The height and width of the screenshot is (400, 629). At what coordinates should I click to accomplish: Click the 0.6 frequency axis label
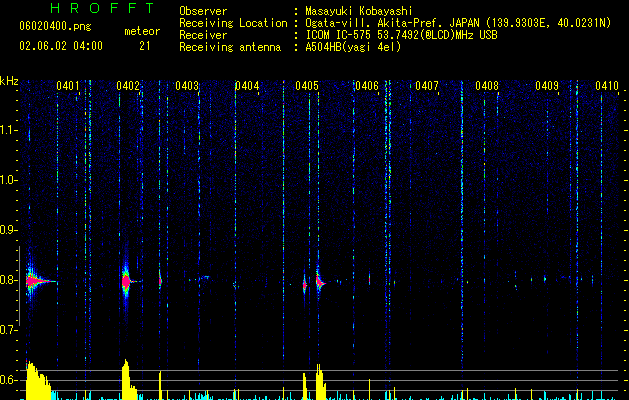pos(8,380)
